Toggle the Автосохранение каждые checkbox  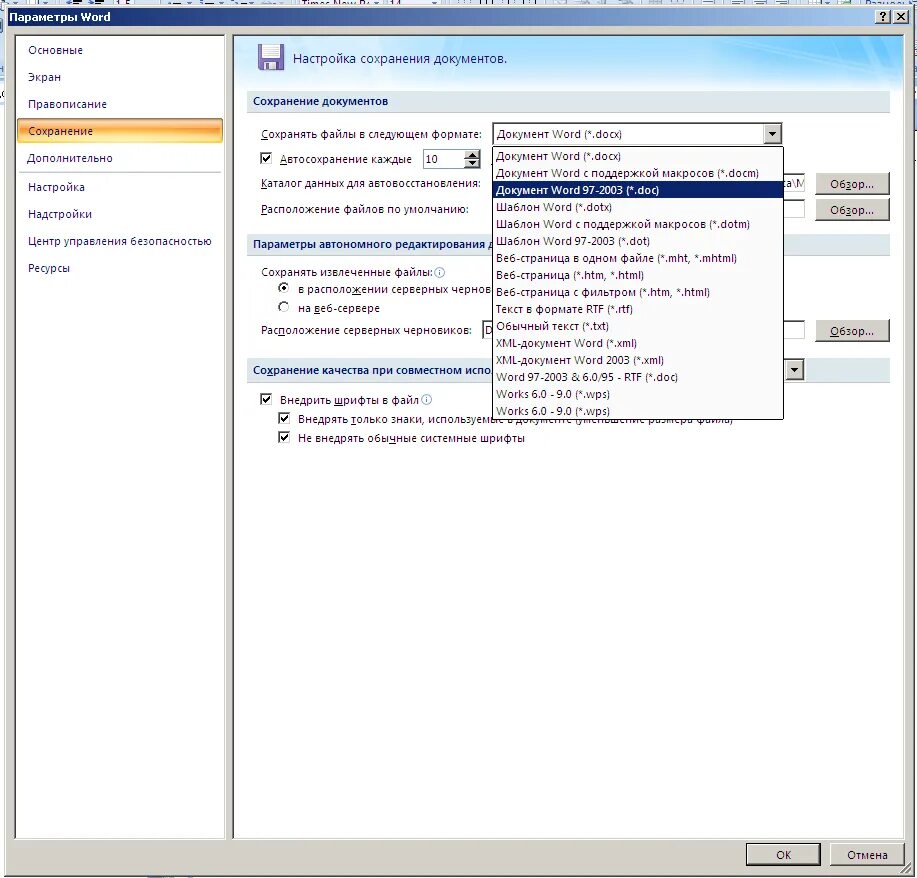pos(266,159)
